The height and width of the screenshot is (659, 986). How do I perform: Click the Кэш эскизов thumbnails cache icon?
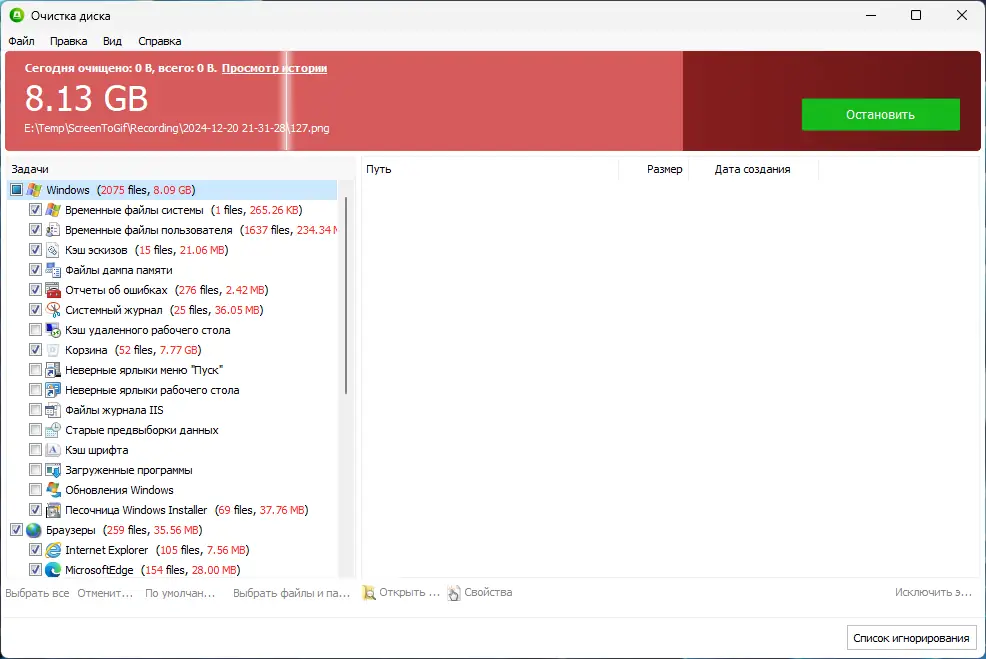point(52,249)
